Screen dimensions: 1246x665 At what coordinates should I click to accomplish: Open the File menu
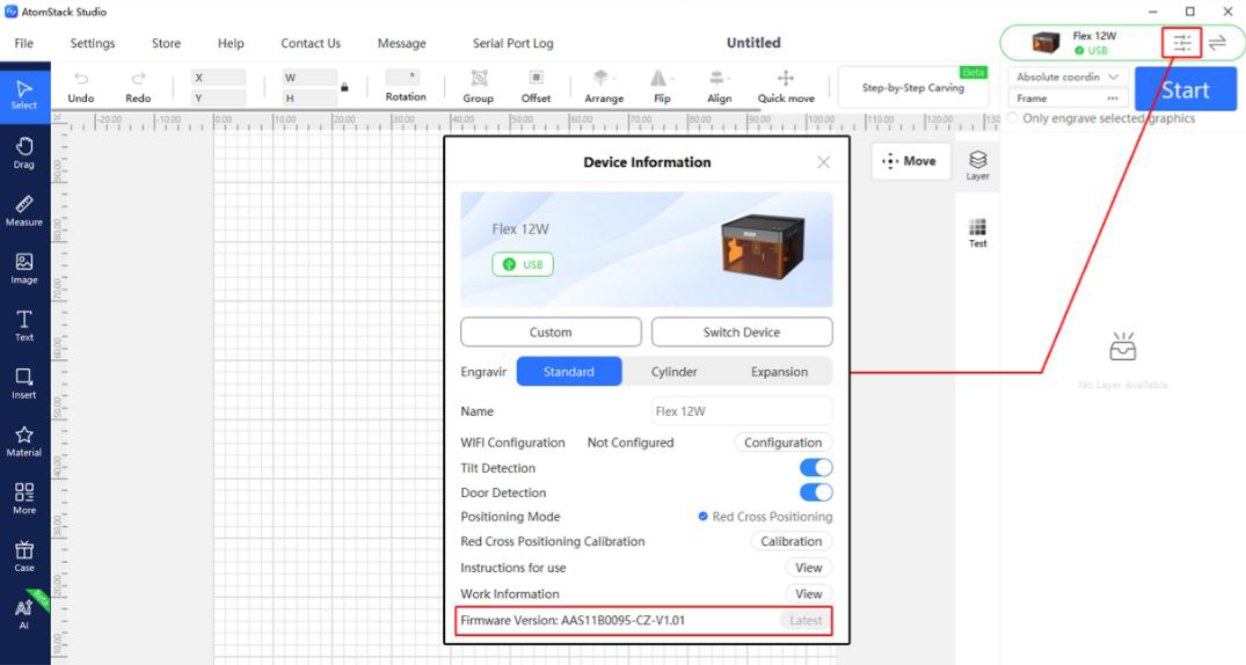coord(24,43)
